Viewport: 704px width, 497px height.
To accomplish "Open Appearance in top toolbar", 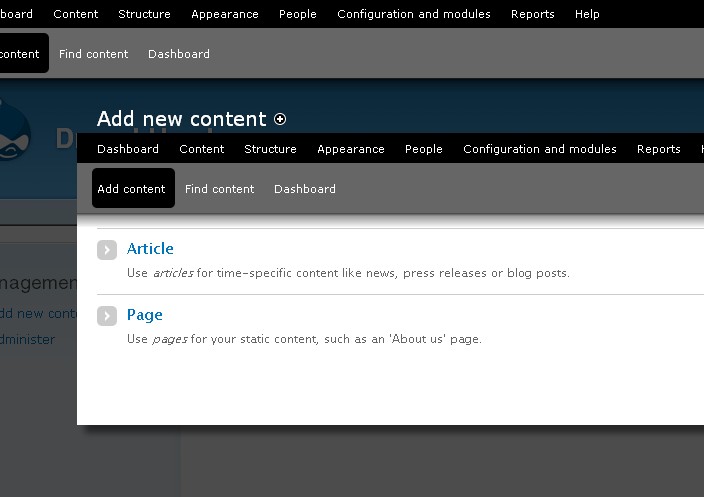I will click(224, 14).
